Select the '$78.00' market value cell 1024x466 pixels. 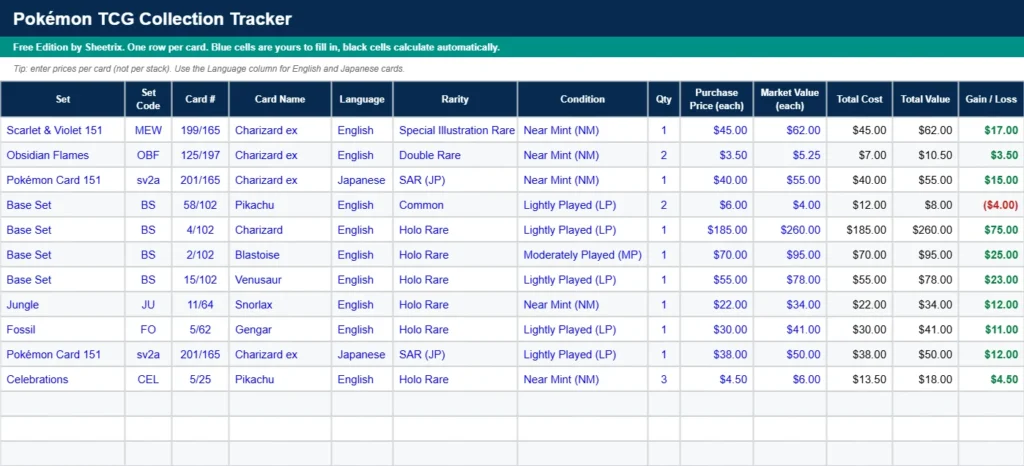tap(790, 280)
